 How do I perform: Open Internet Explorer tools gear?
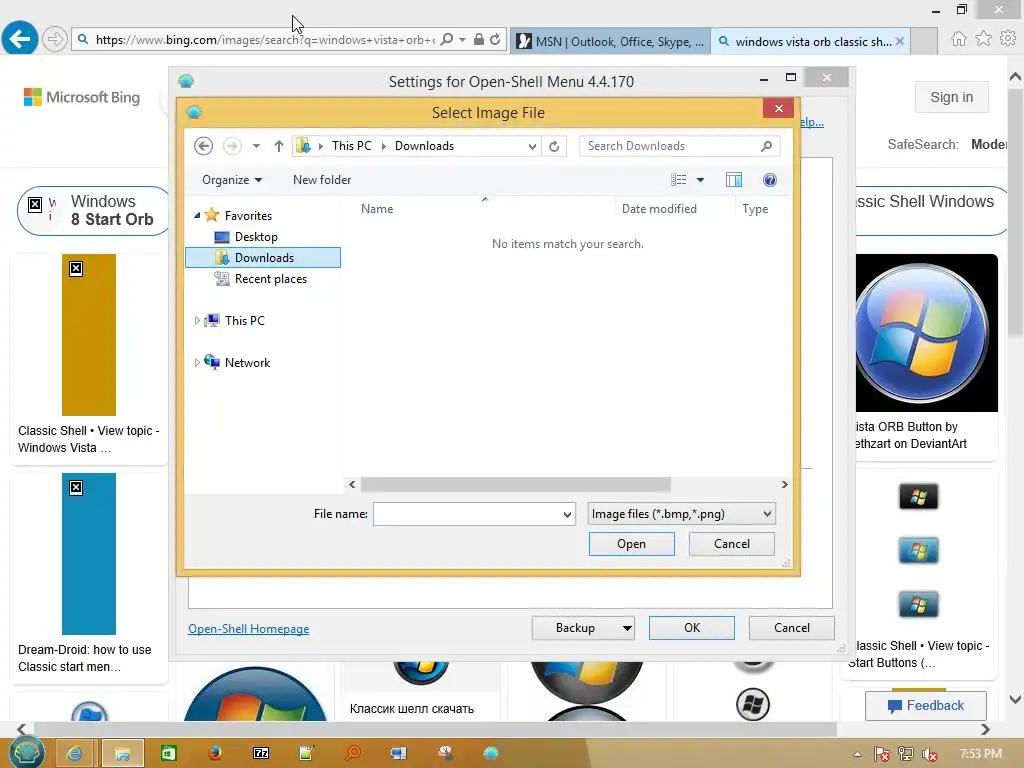[x=1008, y=39]
